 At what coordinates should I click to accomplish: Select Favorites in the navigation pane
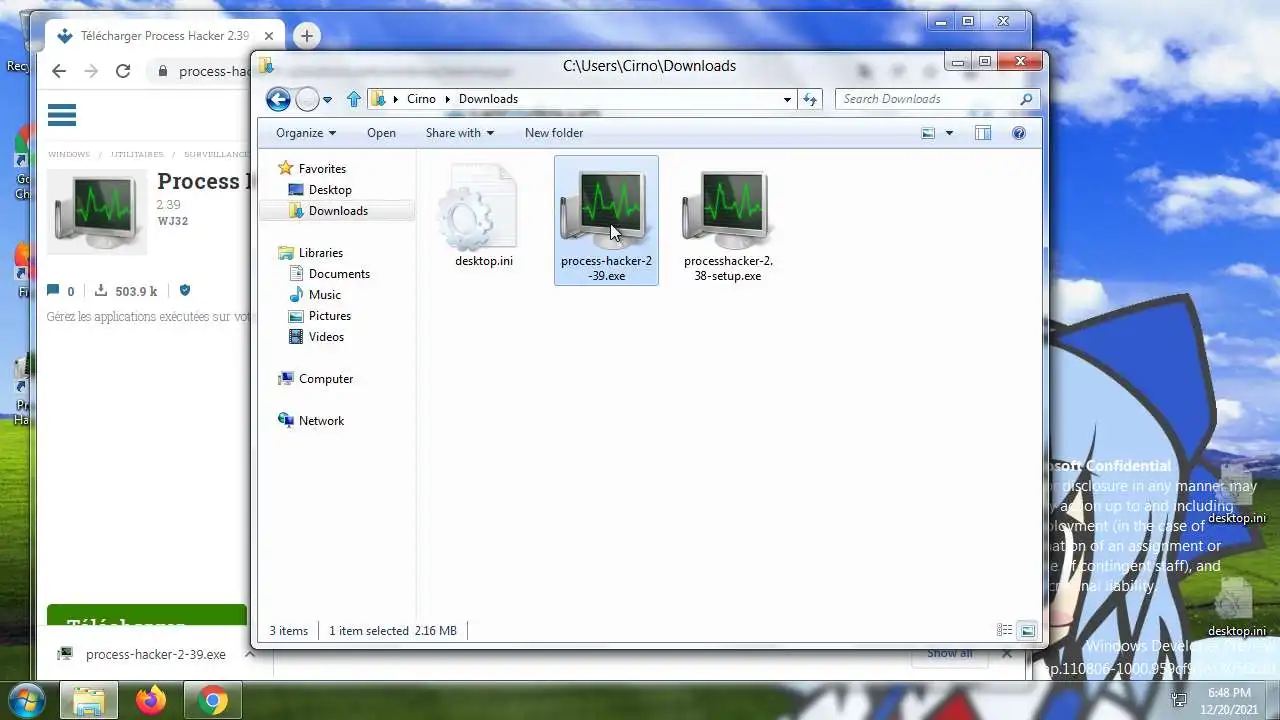312,169
